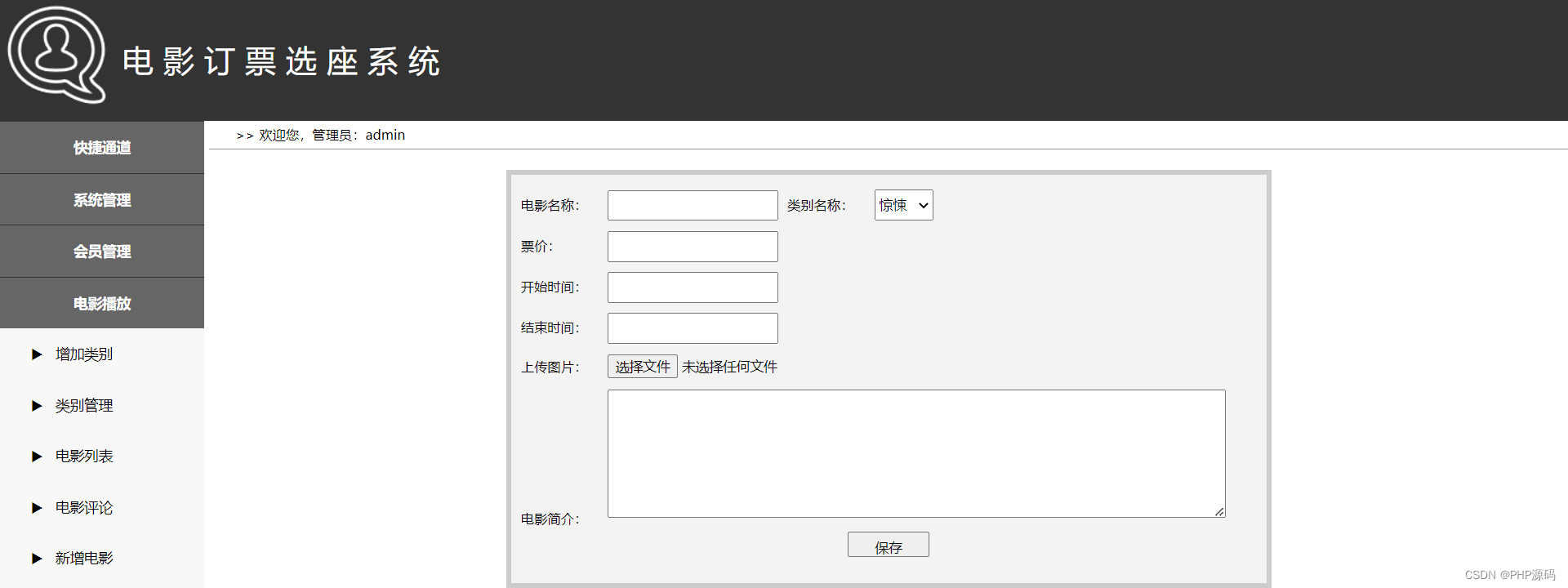Screen dimensions: 1568x588
Task: Expand the 系统管理 sidebar section
Action: click(102, 199)
